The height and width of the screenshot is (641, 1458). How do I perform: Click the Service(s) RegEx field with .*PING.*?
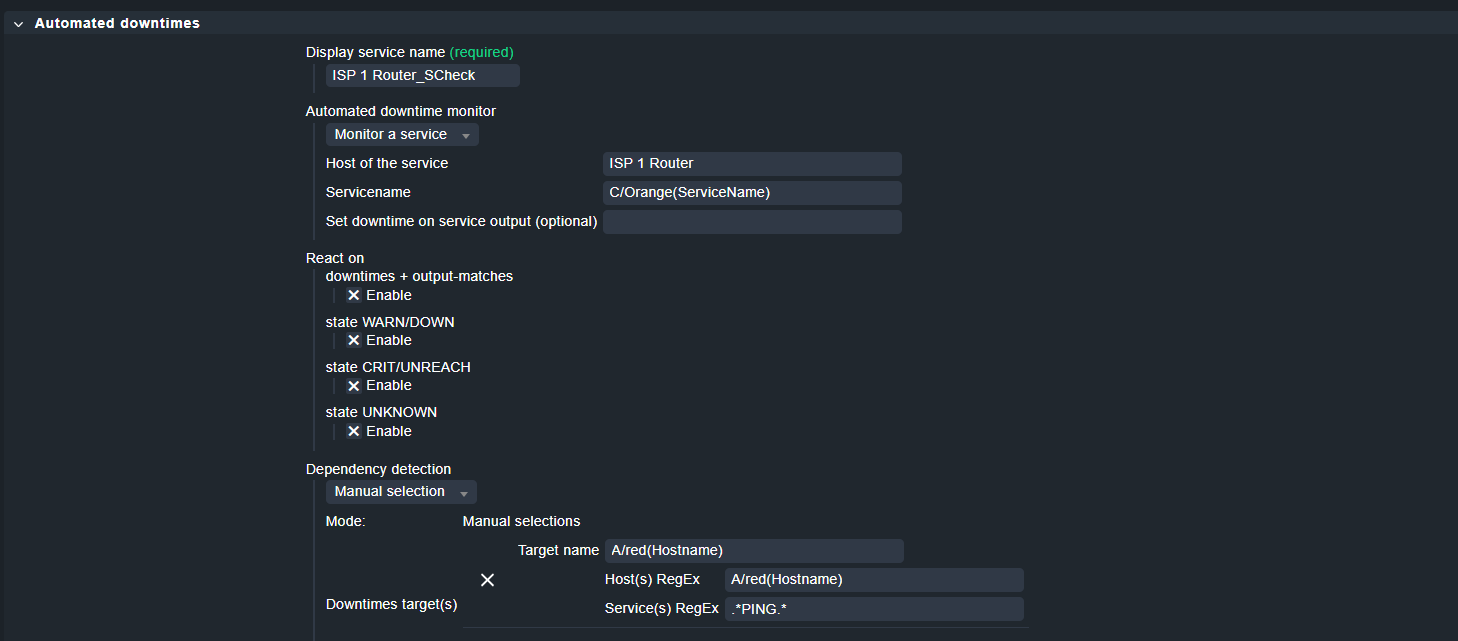[x=873, y=608]
